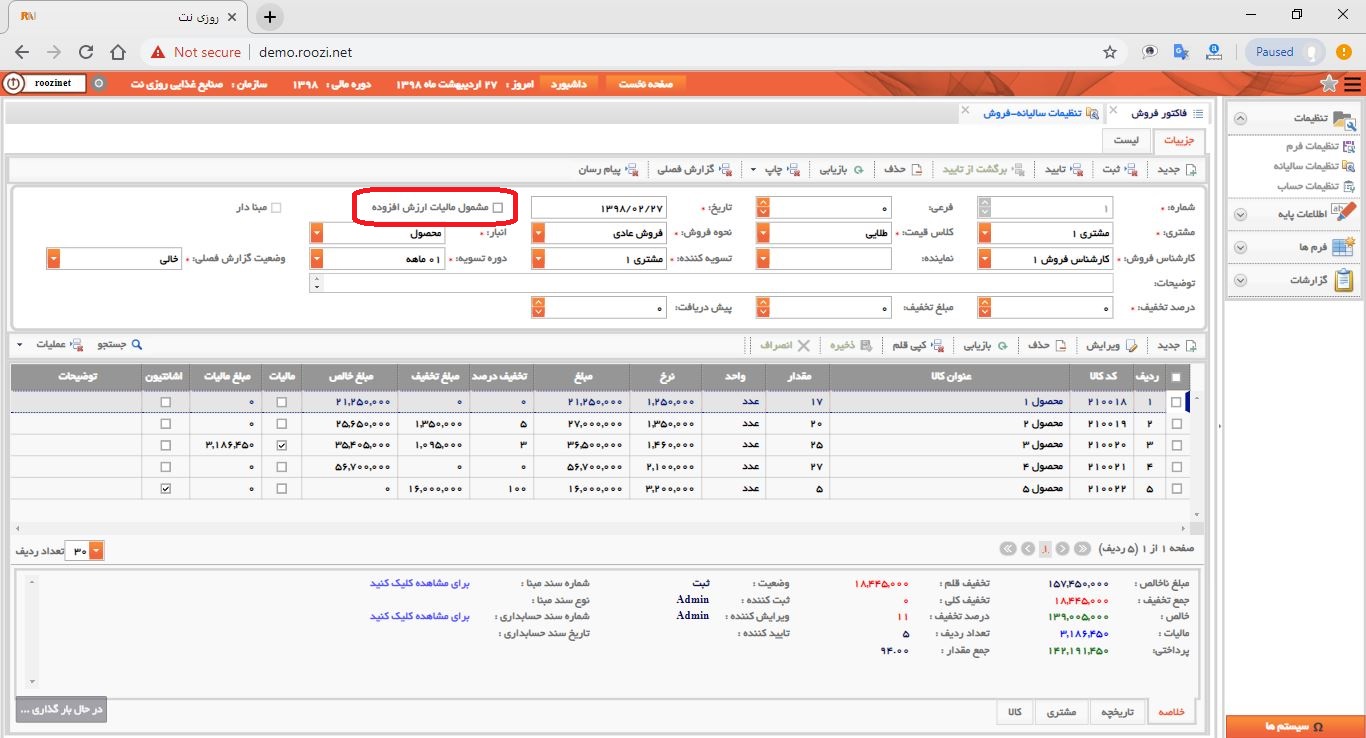Switch to the 'مشتری' bottom tab
Viewport: 1366px width, 738px height.
tap(1061, 712)
